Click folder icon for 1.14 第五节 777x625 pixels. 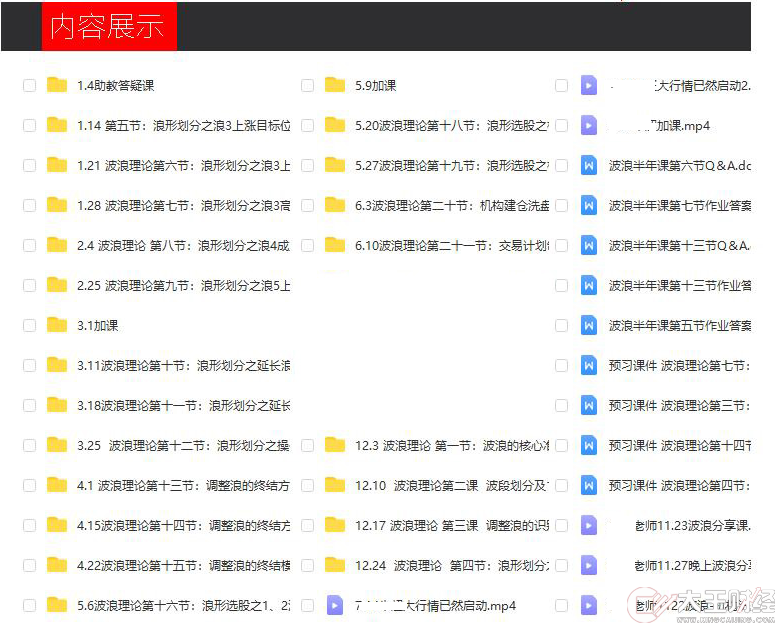click(56, 125)
